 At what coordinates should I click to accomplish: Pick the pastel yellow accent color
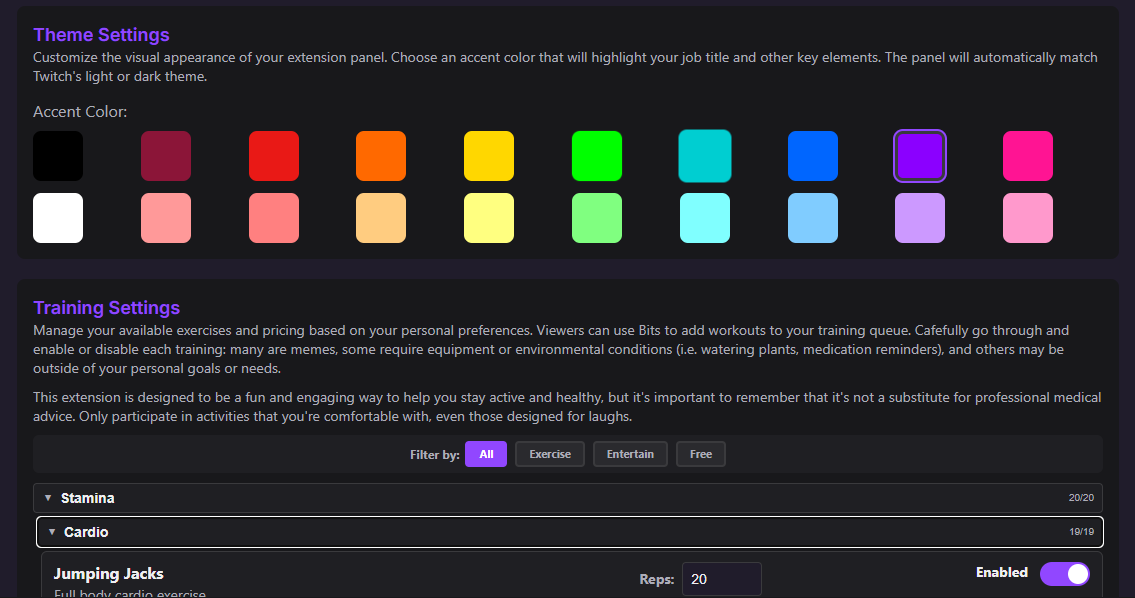click(x=489, y=218)
